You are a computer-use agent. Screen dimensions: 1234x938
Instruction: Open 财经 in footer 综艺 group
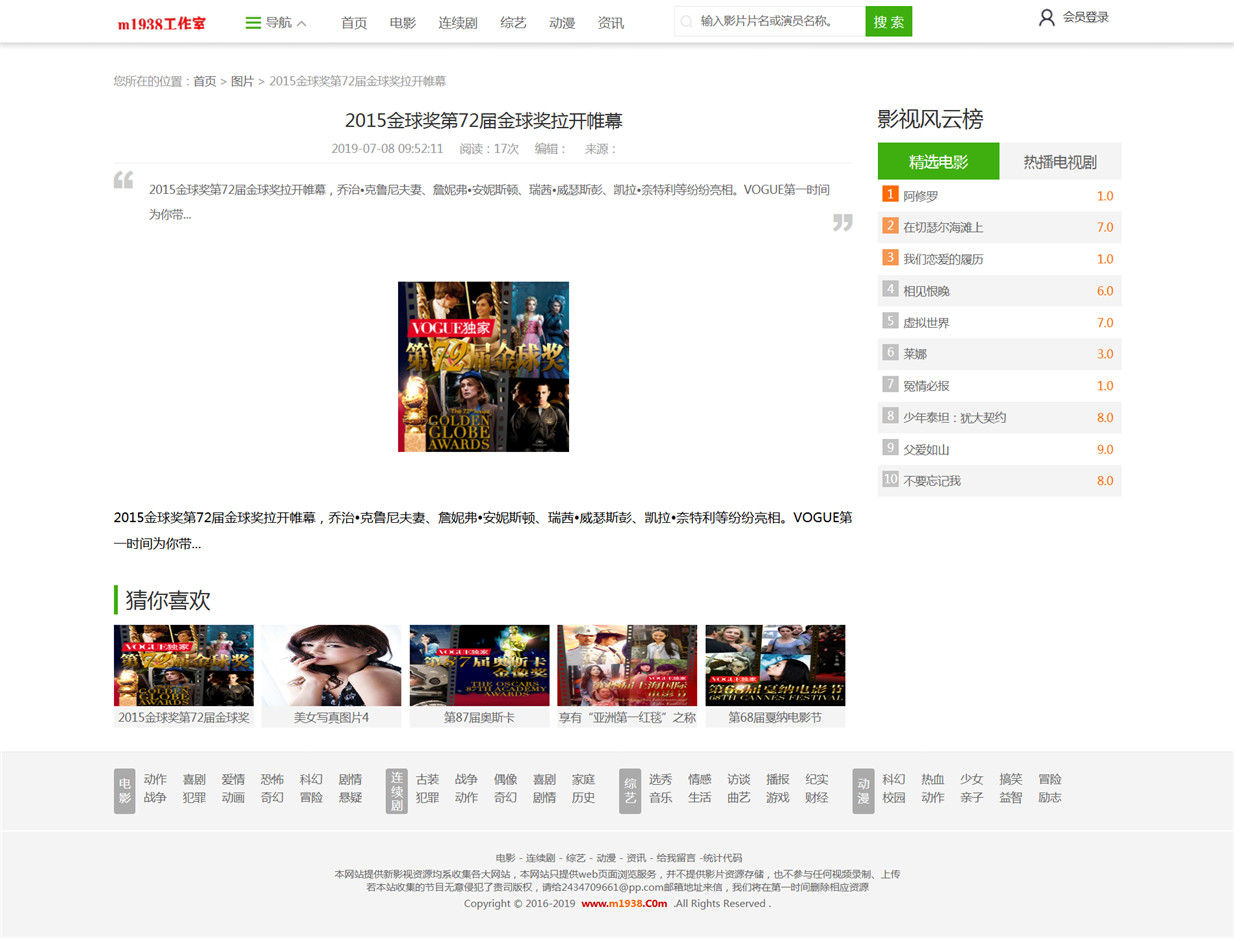(816, 798)
